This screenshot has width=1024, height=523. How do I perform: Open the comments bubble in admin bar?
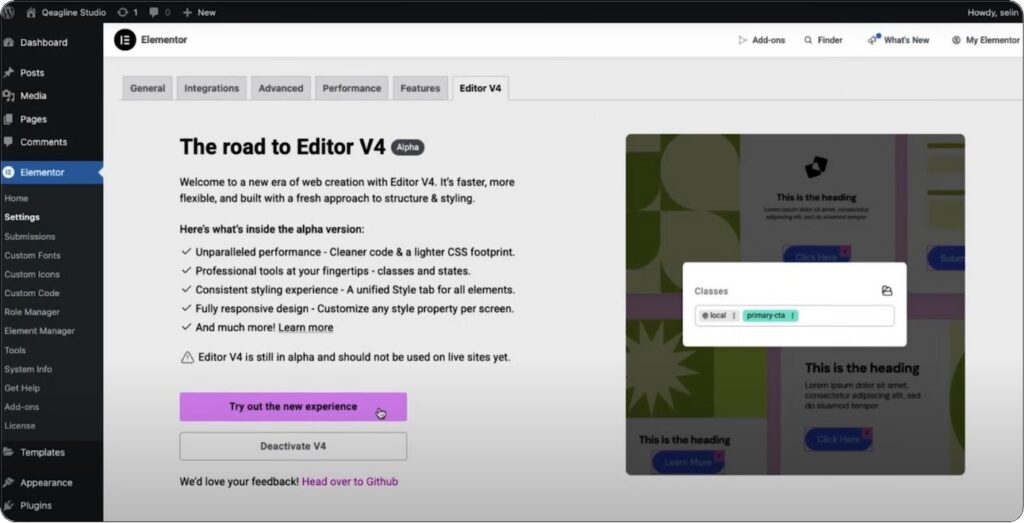(154, 12)
